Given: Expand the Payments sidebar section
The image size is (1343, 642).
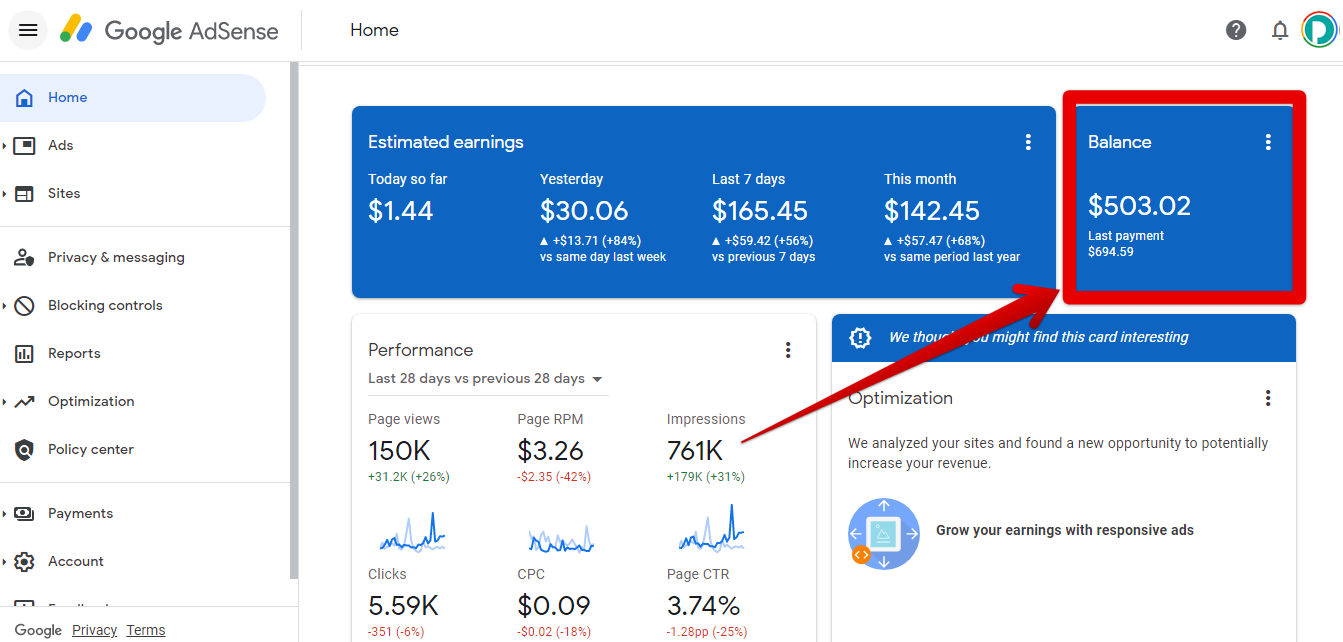Looking at the screenshot, I should [x=5, y=514].
